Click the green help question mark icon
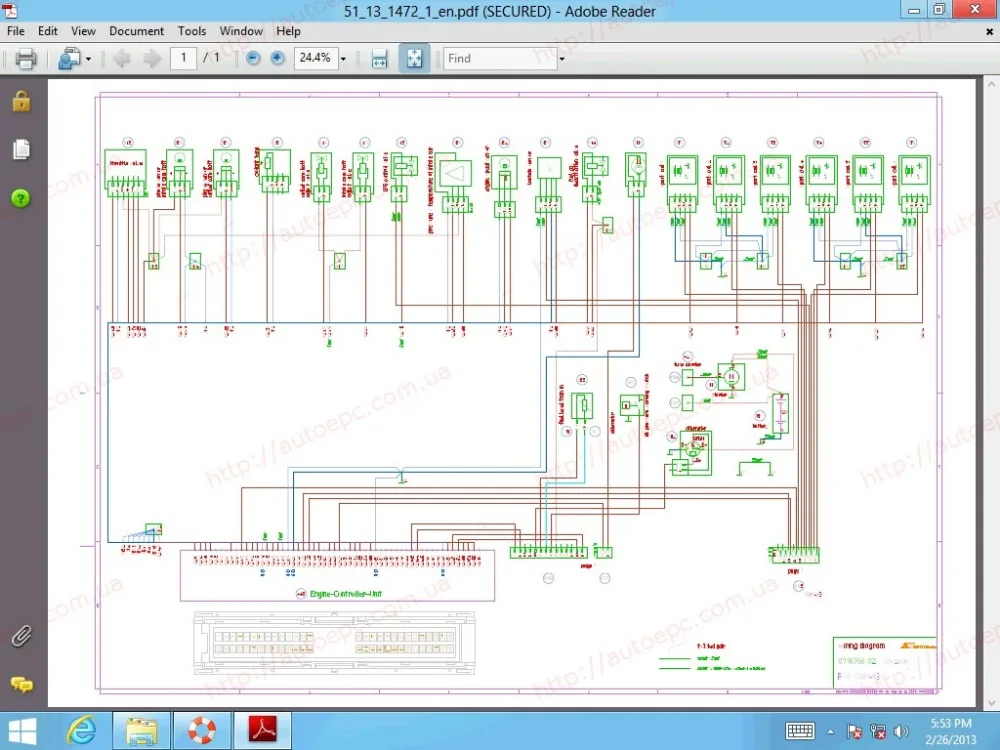 tap(21, 198)
